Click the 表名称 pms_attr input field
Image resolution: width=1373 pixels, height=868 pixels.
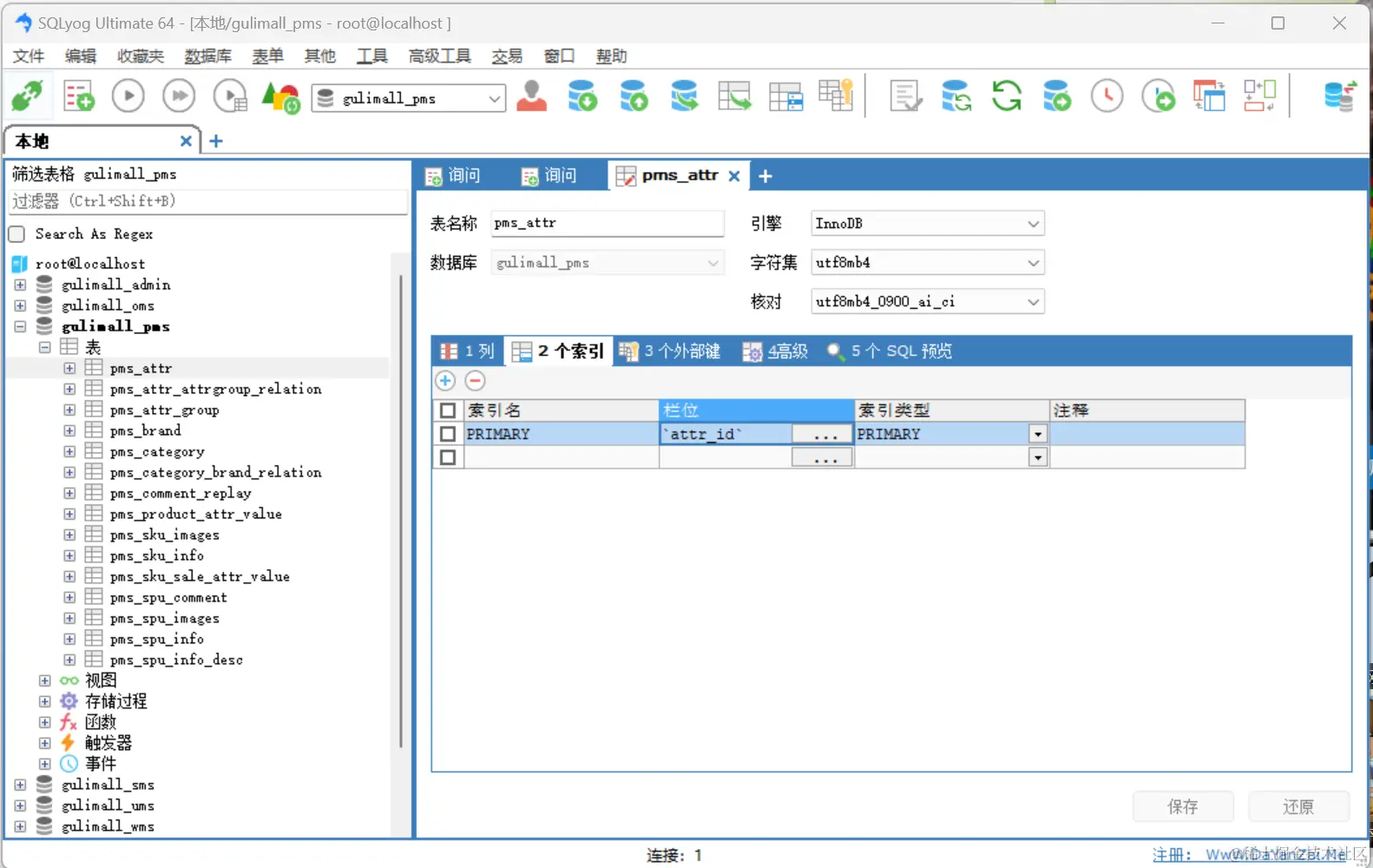608,223
